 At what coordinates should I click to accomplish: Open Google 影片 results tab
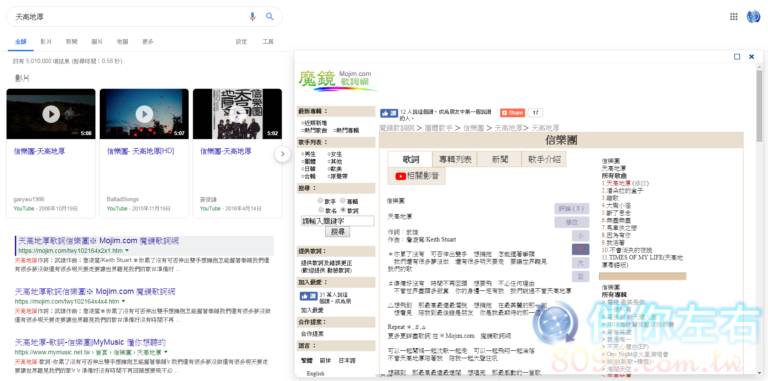click(46, 42)
